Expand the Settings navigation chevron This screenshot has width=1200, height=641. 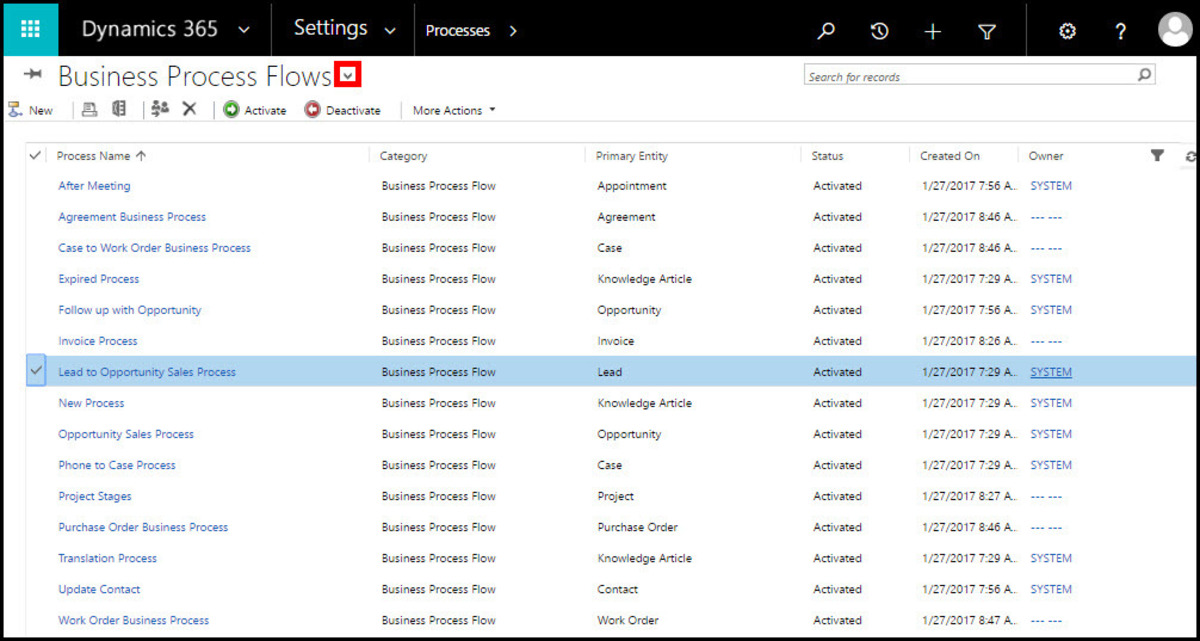tap(391, 31)
